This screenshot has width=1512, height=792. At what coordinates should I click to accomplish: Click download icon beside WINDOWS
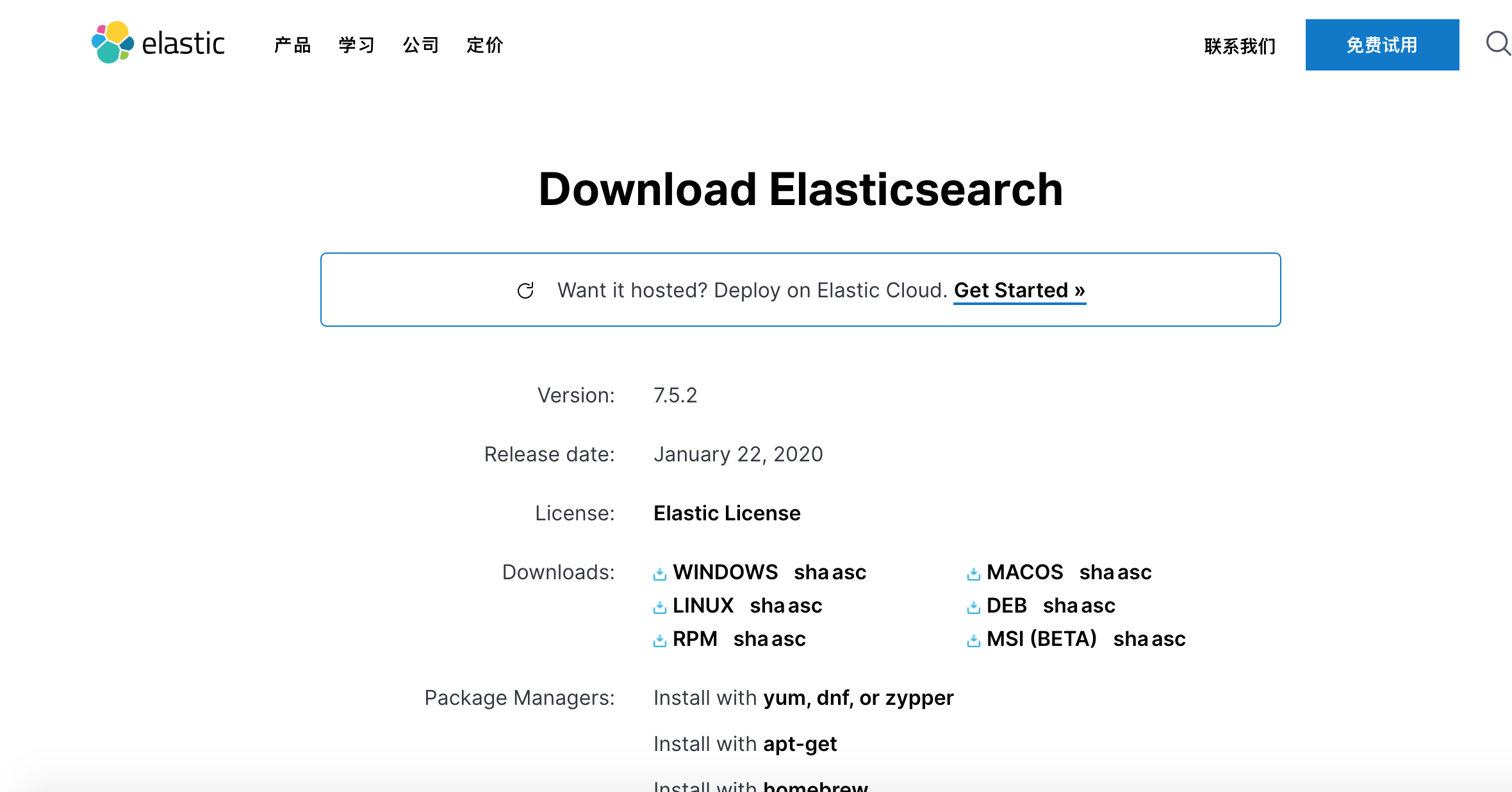659,573
